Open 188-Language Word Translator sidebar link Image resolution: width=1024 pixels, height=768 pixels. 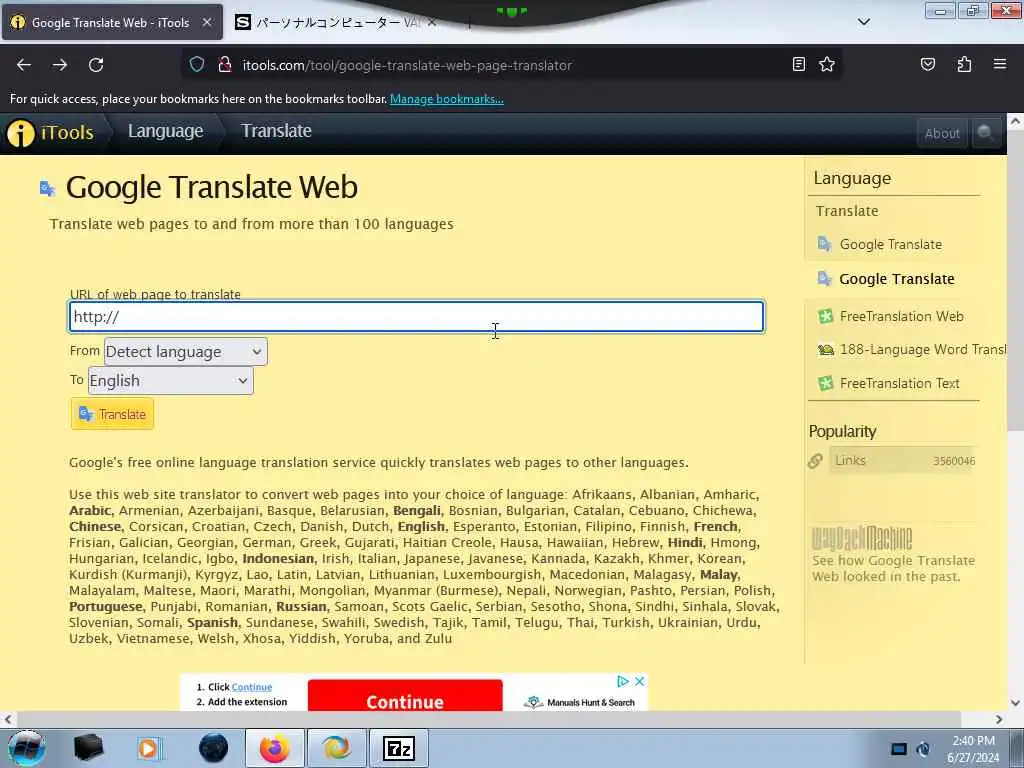[x=923, y=349]
